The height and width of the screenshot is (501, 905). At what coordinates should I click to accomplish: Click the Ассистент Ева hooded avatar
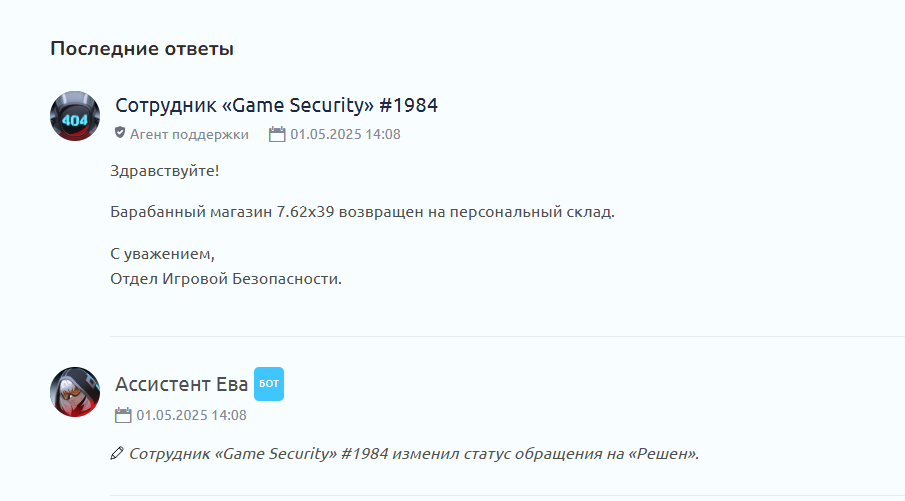[x=75, y=392]
